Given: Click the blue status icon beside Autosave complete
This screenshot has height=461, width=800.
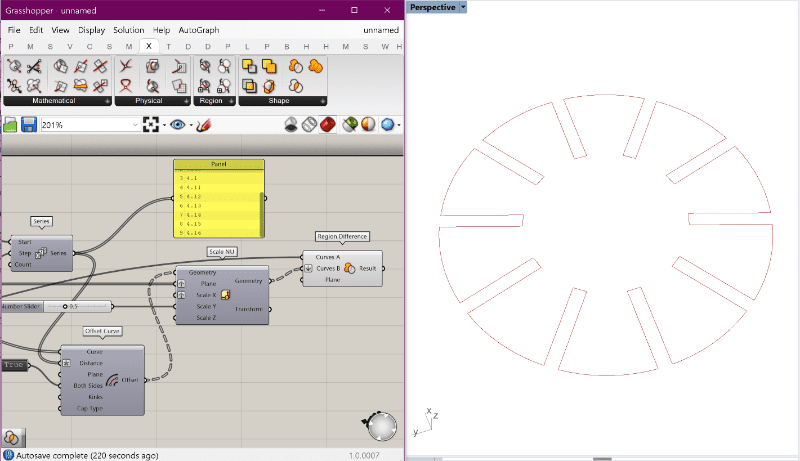Looking at the screenshot, I should coord(8,455).
